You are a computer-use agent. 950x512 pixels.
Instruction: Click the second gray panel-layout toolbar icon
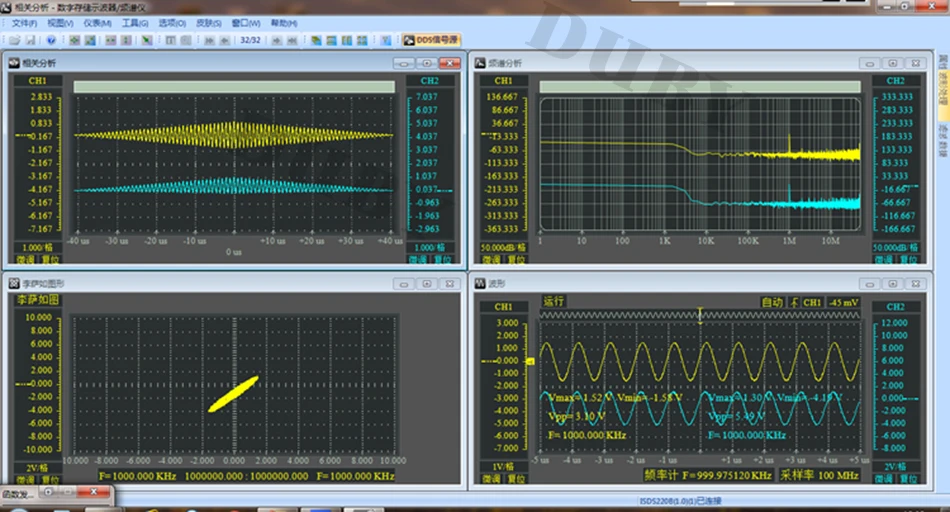tap(186, 40)
